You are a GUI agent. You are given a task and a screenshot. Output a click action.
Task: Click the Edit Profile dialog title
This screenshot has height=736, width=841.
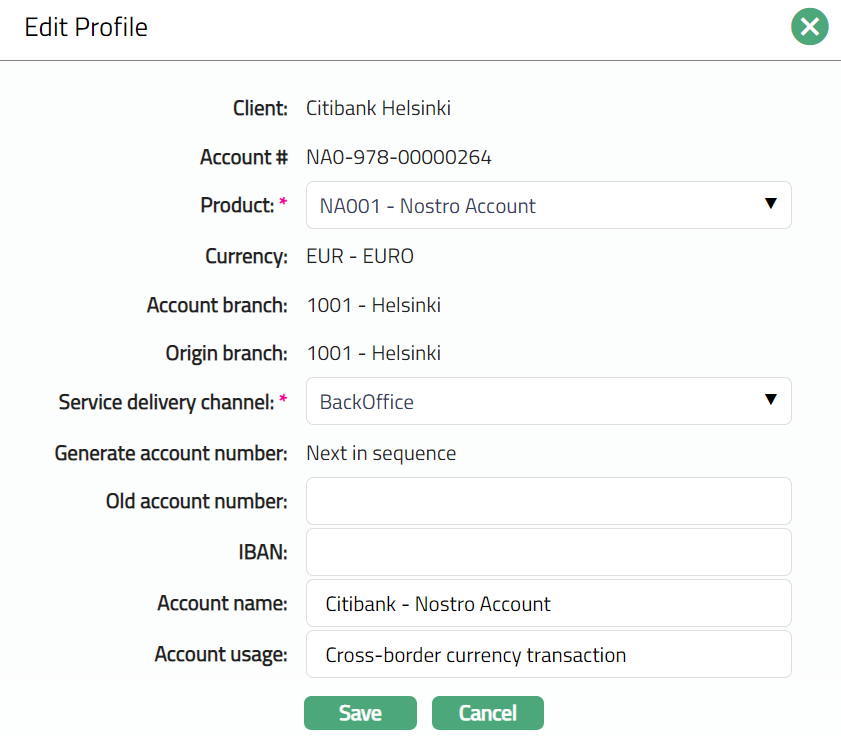click(x=86, y=27)
